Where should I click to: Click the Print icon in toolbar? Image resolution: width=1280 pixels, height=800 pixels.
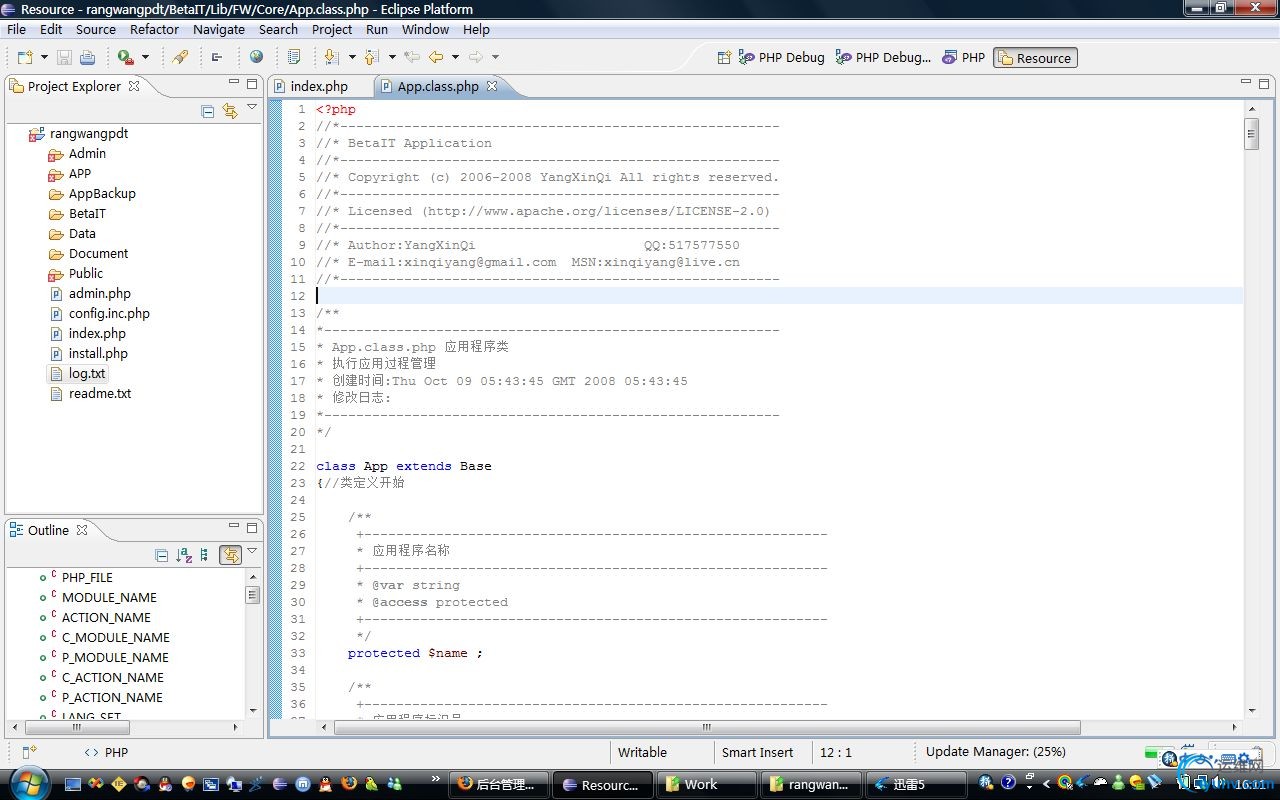87,57
